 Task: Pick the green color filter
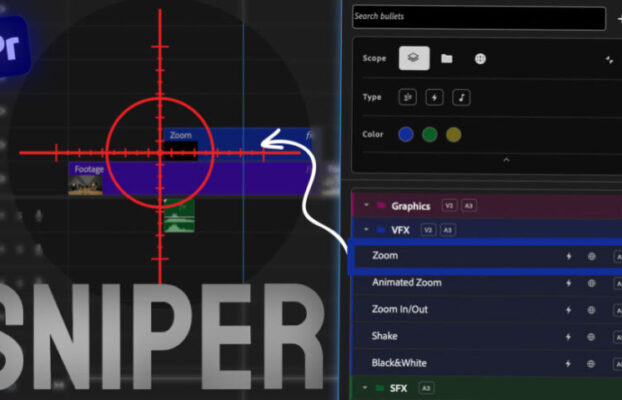tap(430, 134)
